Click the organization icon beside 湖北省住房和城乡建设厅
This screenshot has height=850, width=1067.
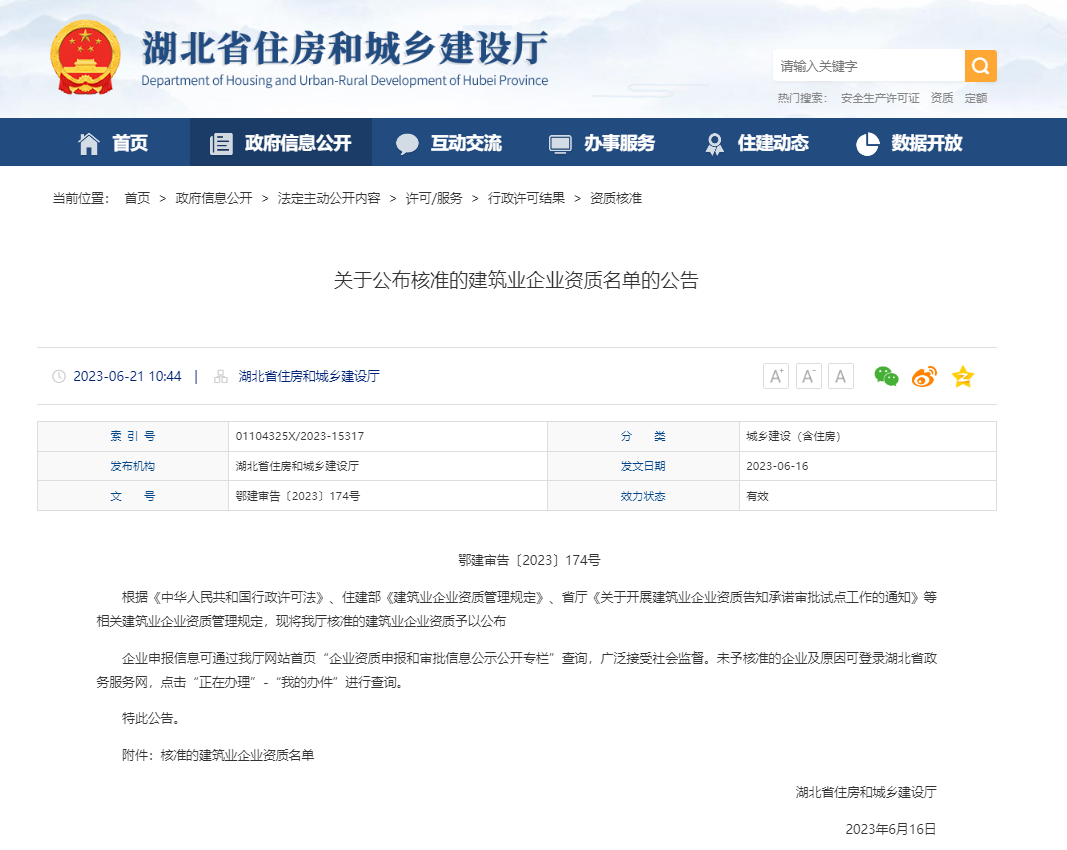click(x=220, y=376)
